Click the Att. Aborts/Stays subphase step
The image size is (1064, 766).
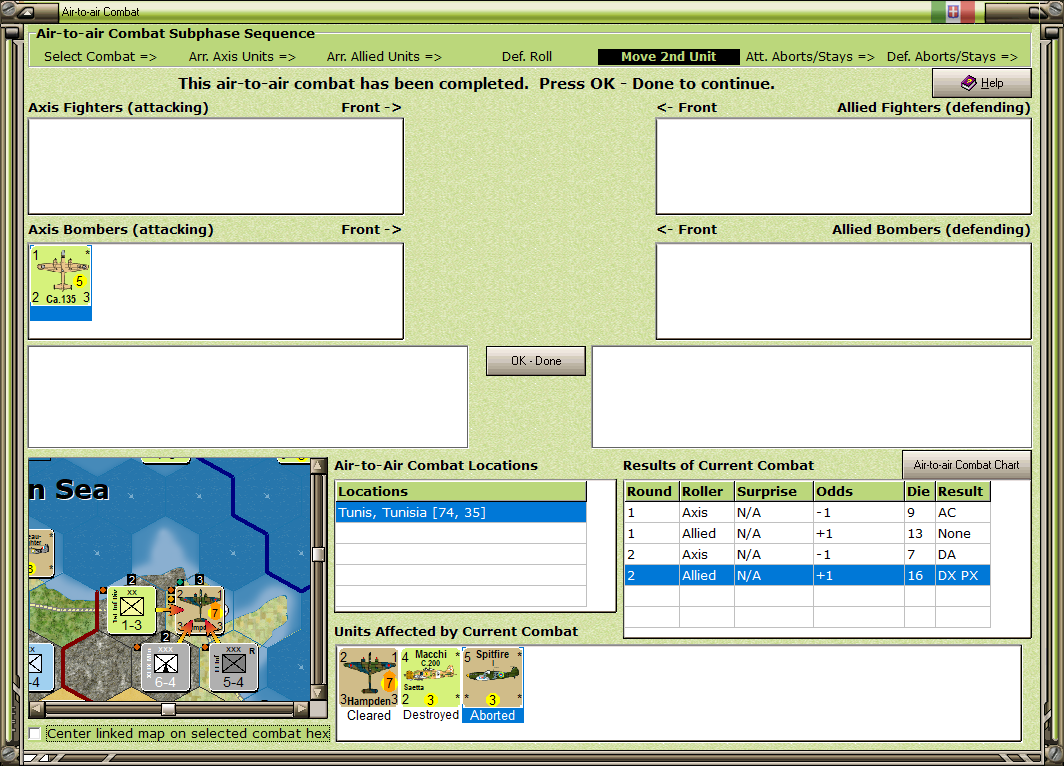point(810,57)
